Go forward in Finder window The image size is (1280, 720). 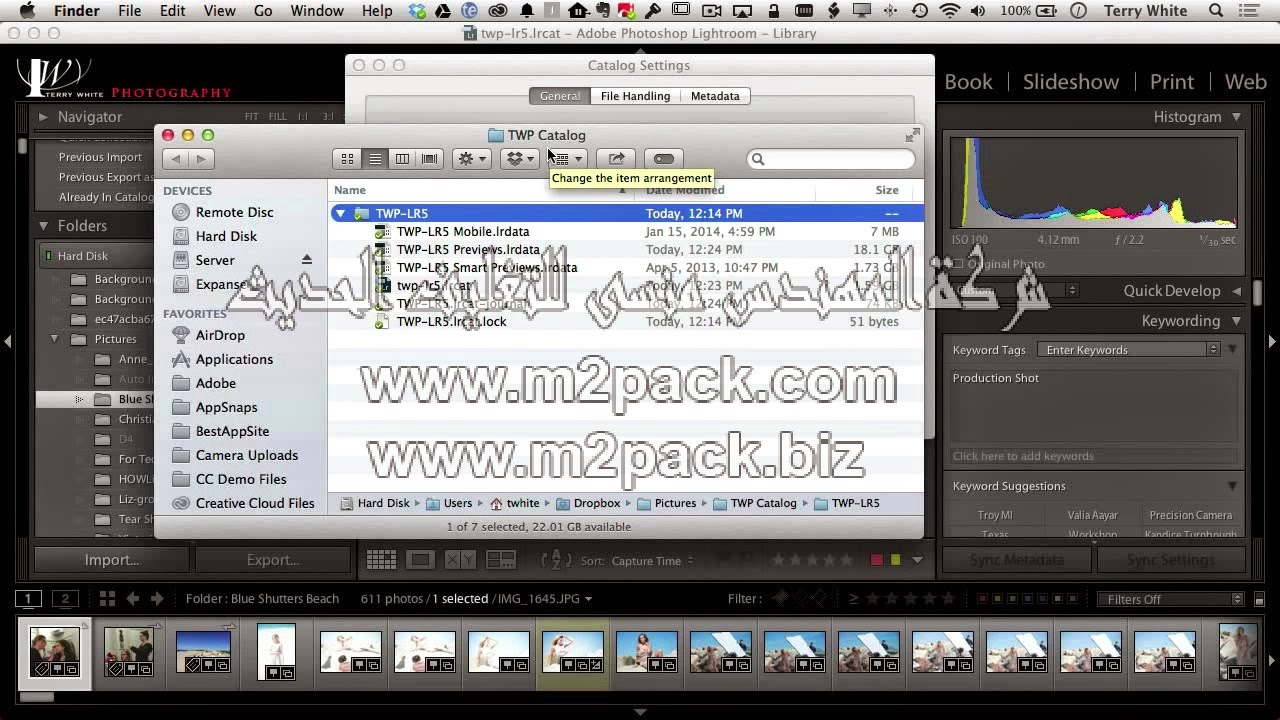point(202,159)
